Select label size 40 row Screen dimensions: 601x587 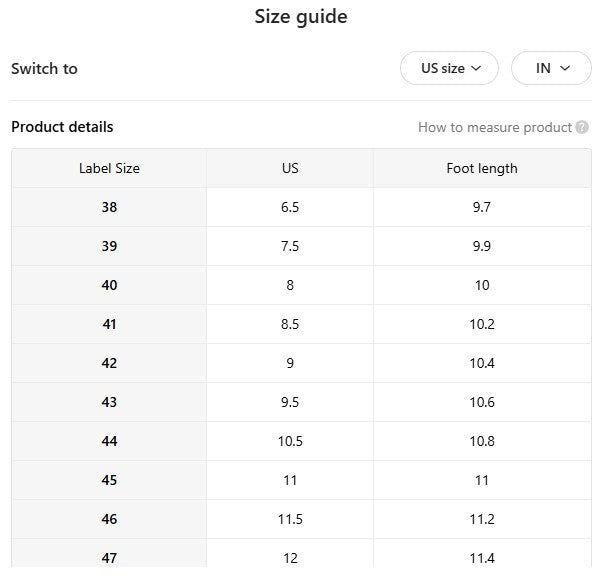pyautogui.click(x=109, y=285)
